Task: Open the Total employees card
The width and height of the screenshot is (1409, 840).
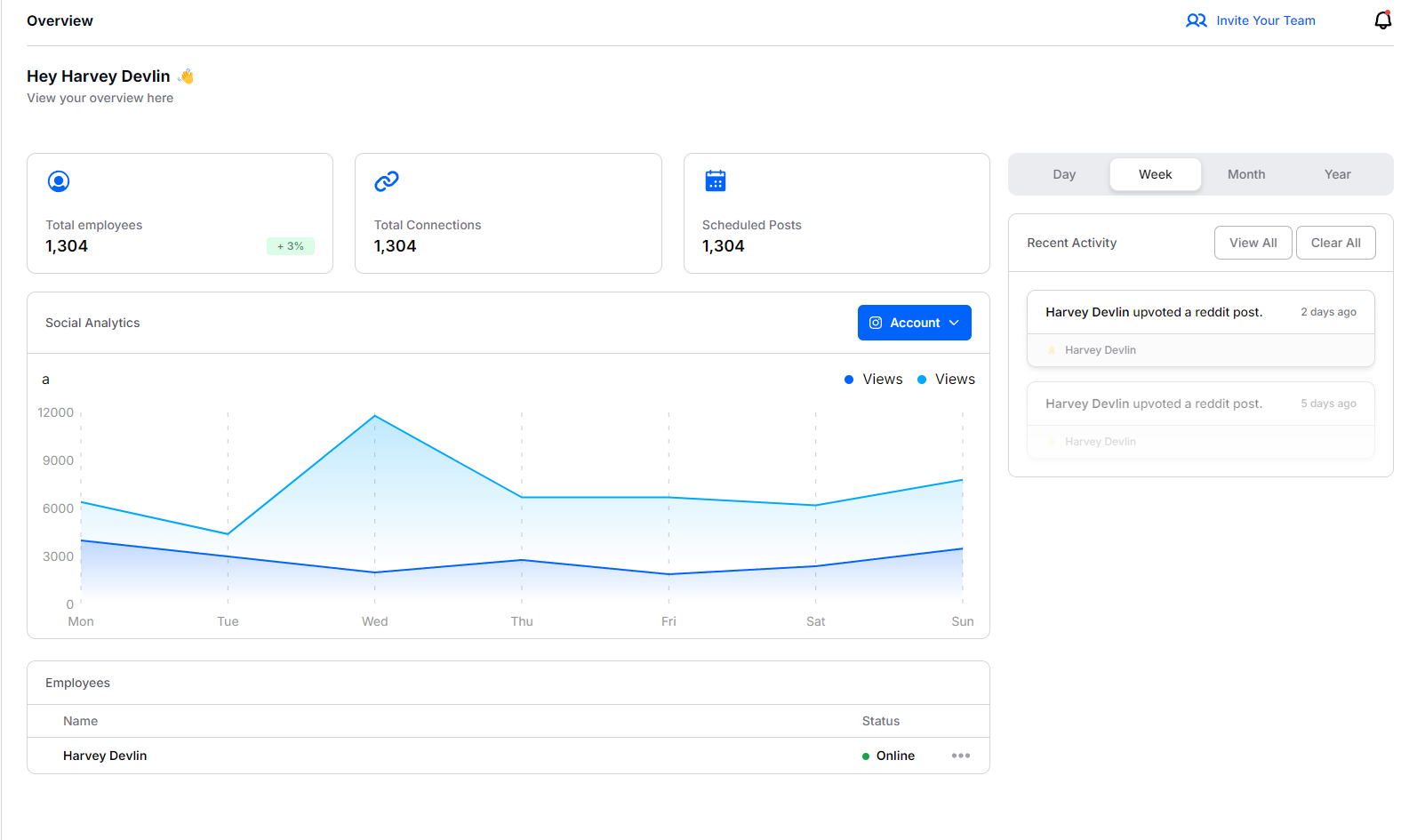Action: (180, 213)
